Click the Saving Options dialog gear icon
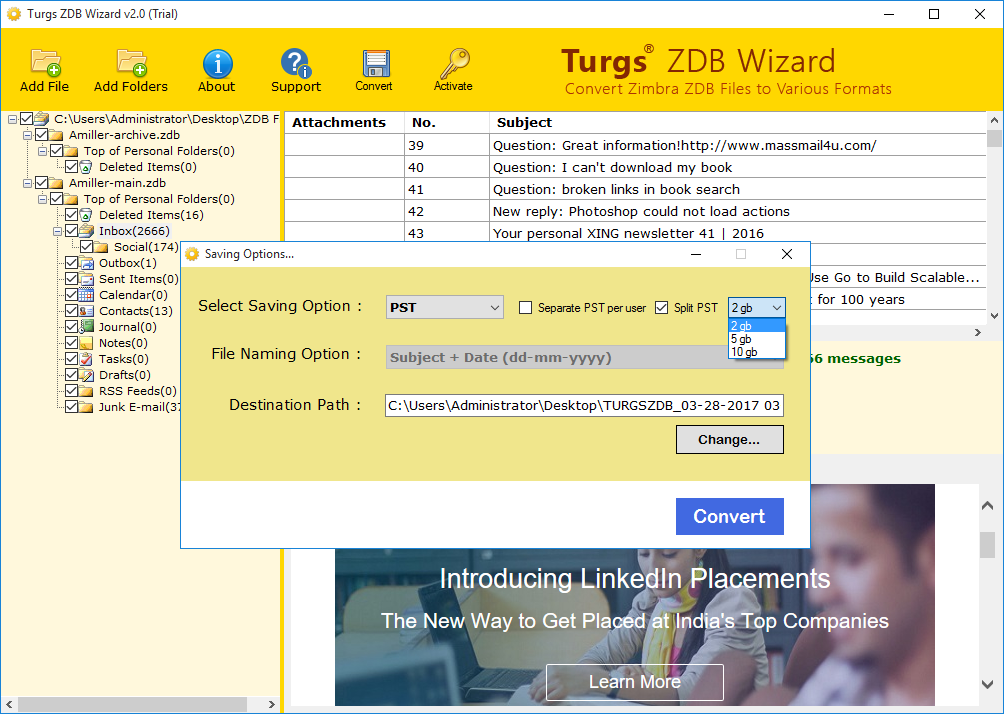This screenshot has height=714, width=1004. (192, 254)
